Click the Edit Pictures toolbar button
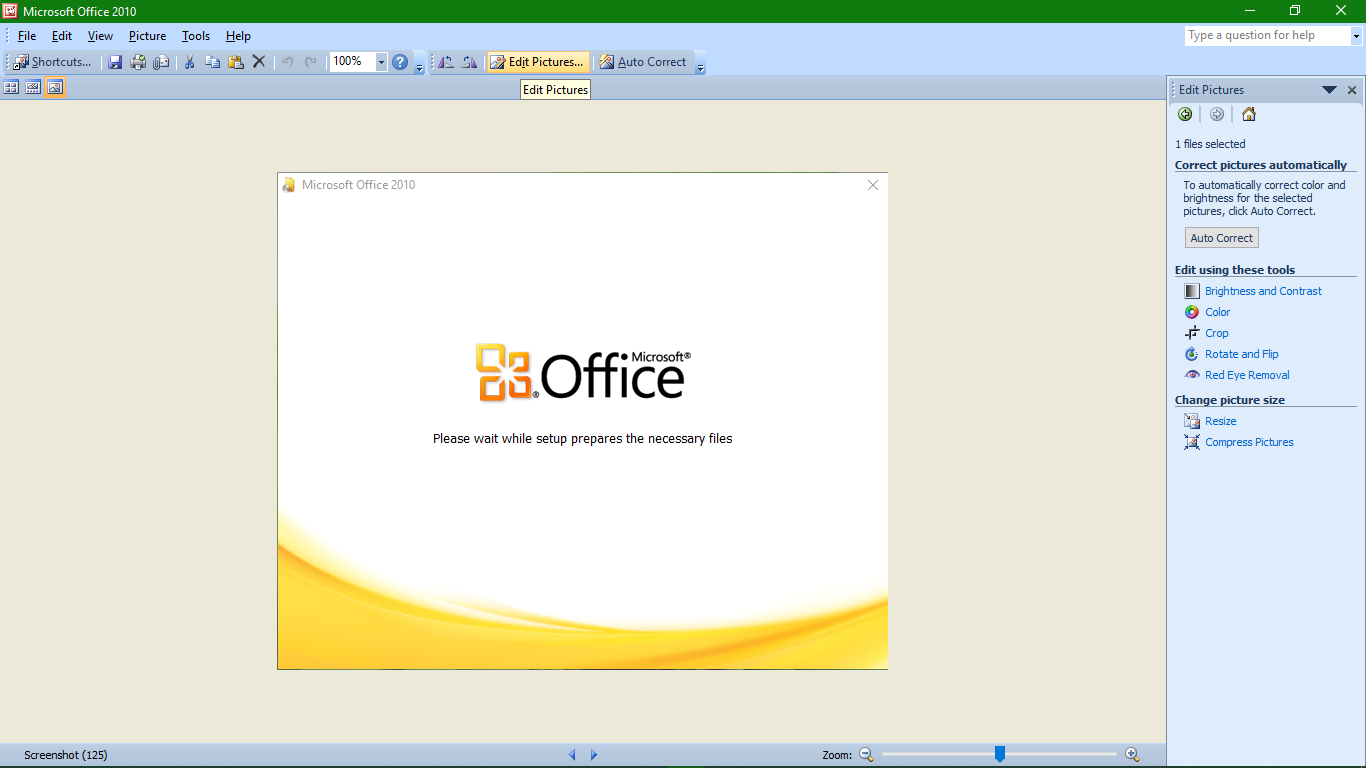This screenshot has height=768, width=1366. click(x=537, y=62)
